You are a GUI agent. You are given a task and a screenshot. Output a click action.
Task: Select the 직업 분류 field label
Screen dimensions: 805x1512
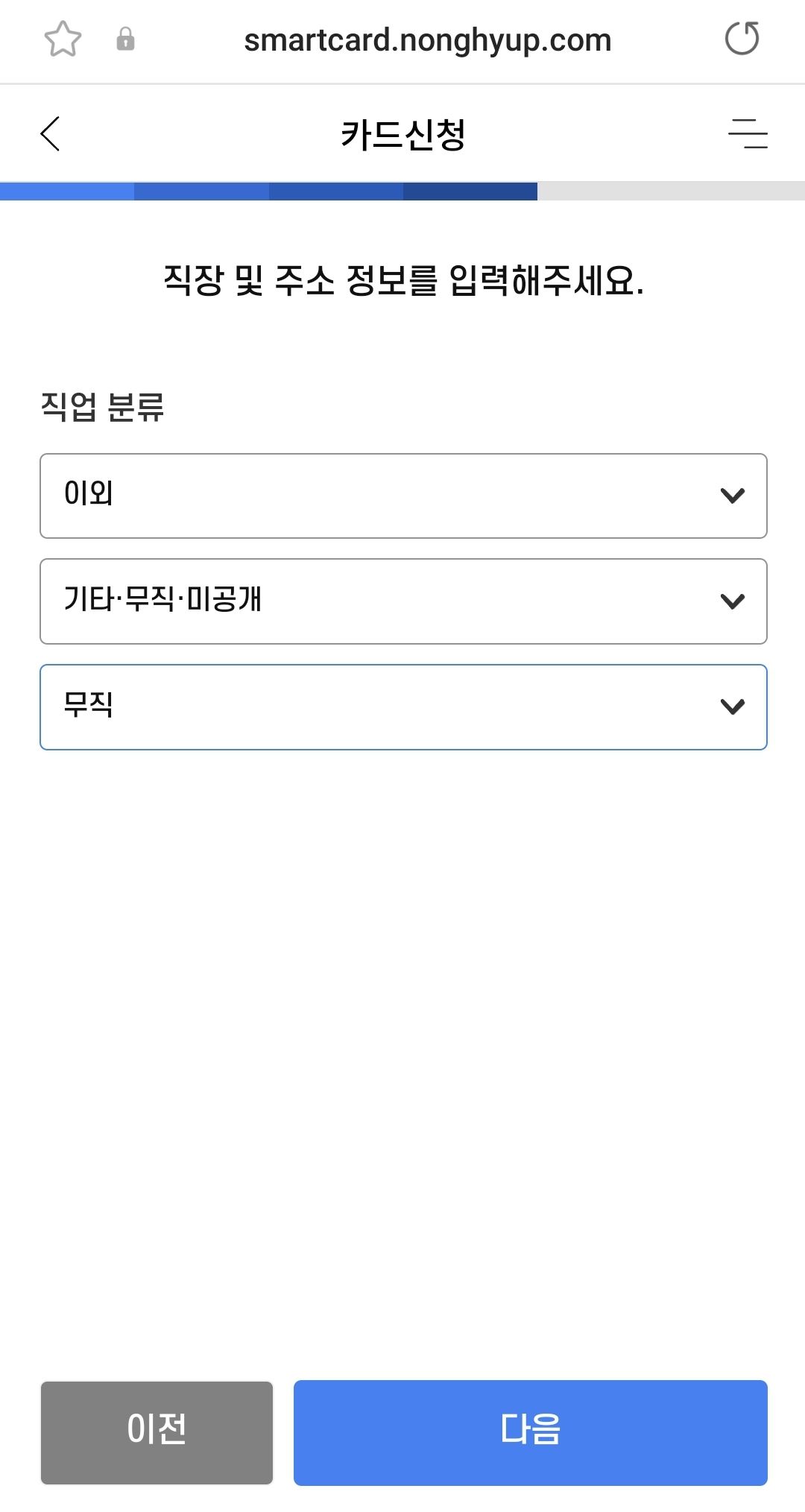pyautogui.click(x=104, y=406)
